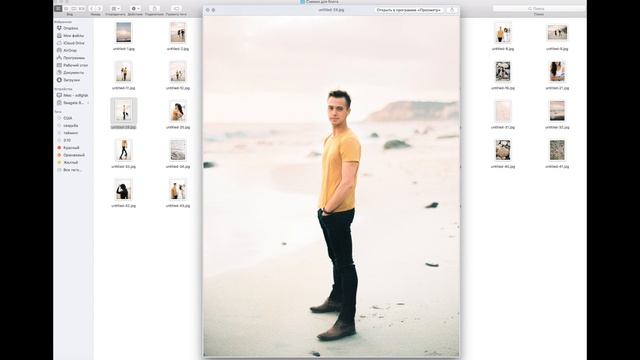The image size is (640, 360).
Task: Open iCloud Drive in the sidebar
Action: [x=71, y=43]
